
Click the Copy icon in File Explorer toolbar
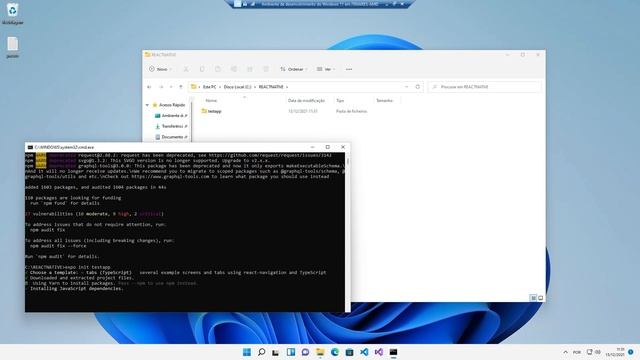coord(202,69)
